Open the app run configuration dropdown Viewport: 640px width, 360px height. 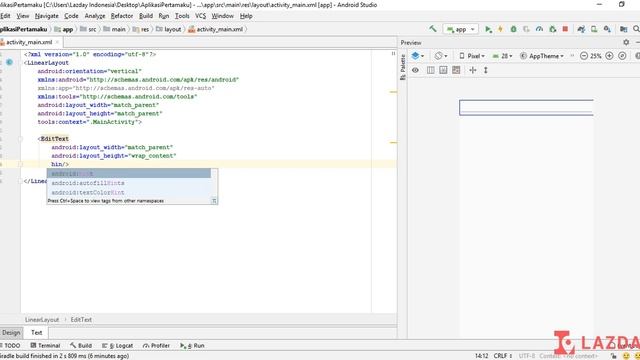461,29
